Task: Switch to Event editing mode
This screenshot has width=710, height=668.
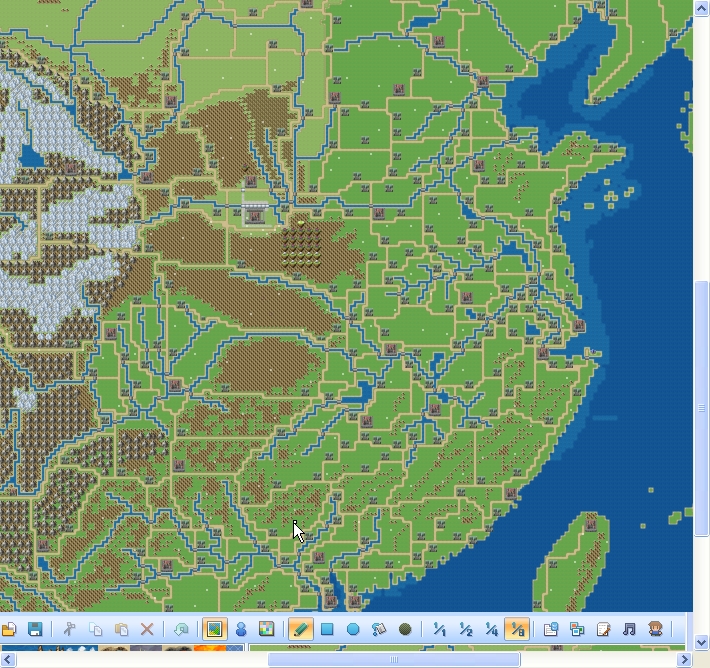Action: tap(241, 629)
